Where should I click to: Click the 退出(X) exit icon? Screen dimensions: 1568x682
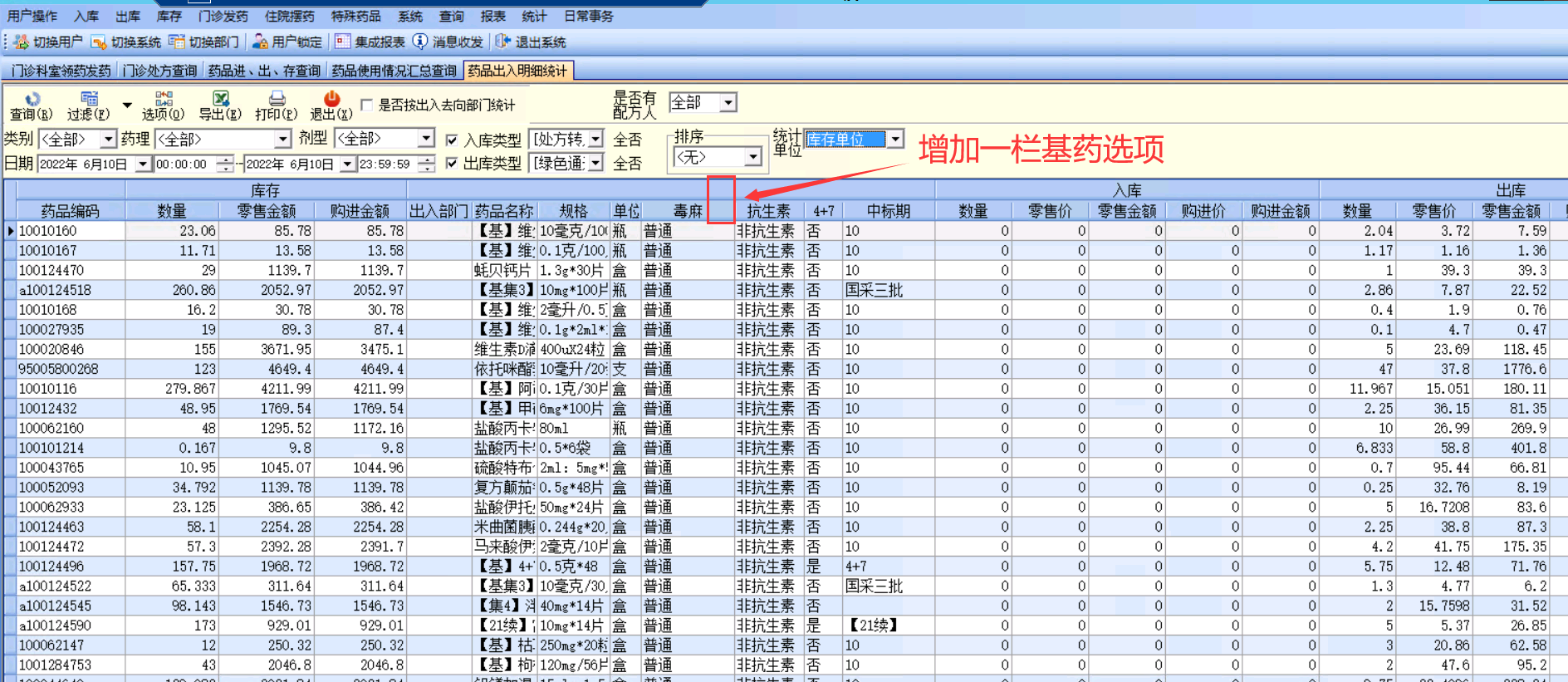pyautogui.click(x=331, y=99)
